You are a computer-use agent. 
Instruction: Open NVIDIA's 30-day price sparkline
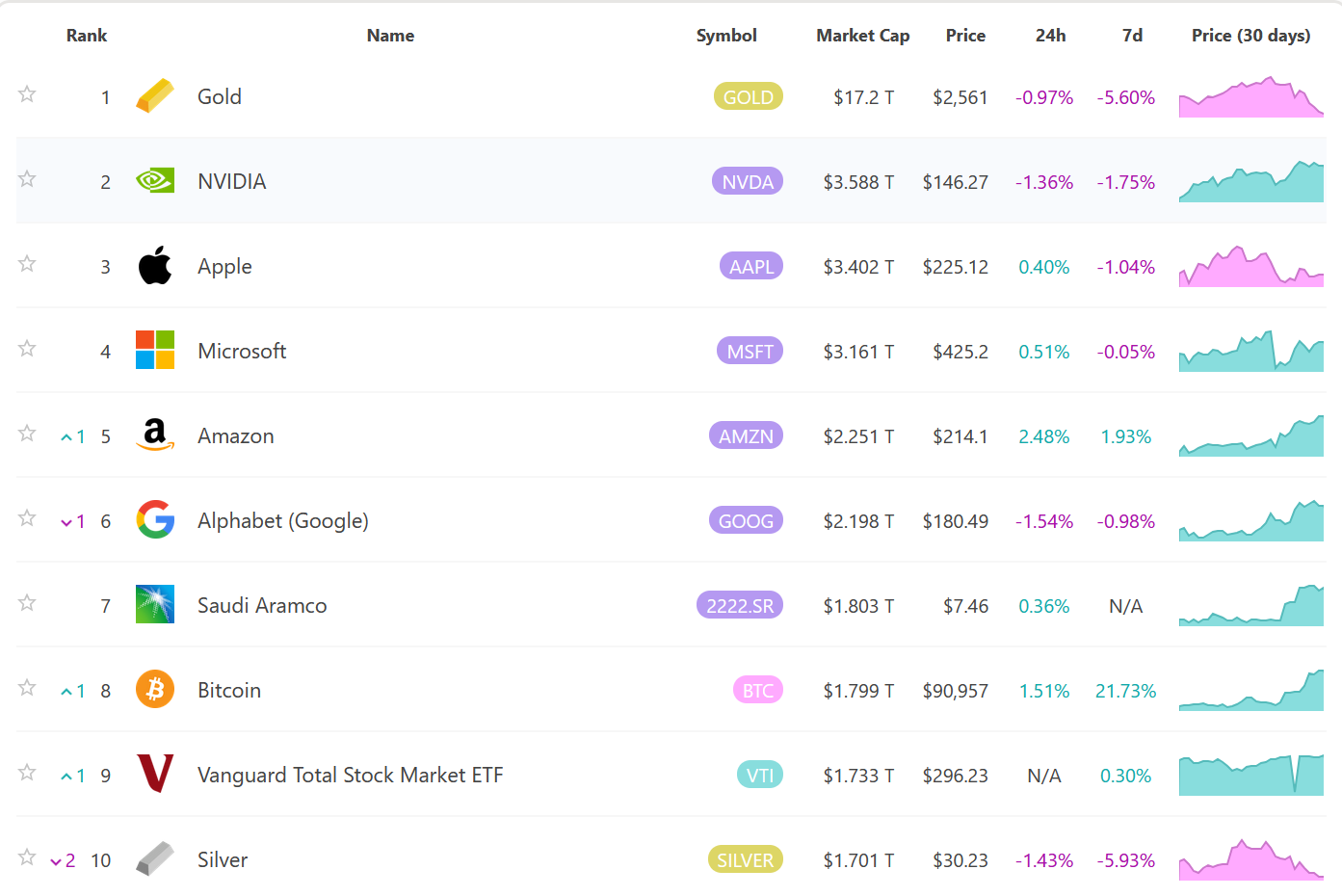(x=1251, y=181)
